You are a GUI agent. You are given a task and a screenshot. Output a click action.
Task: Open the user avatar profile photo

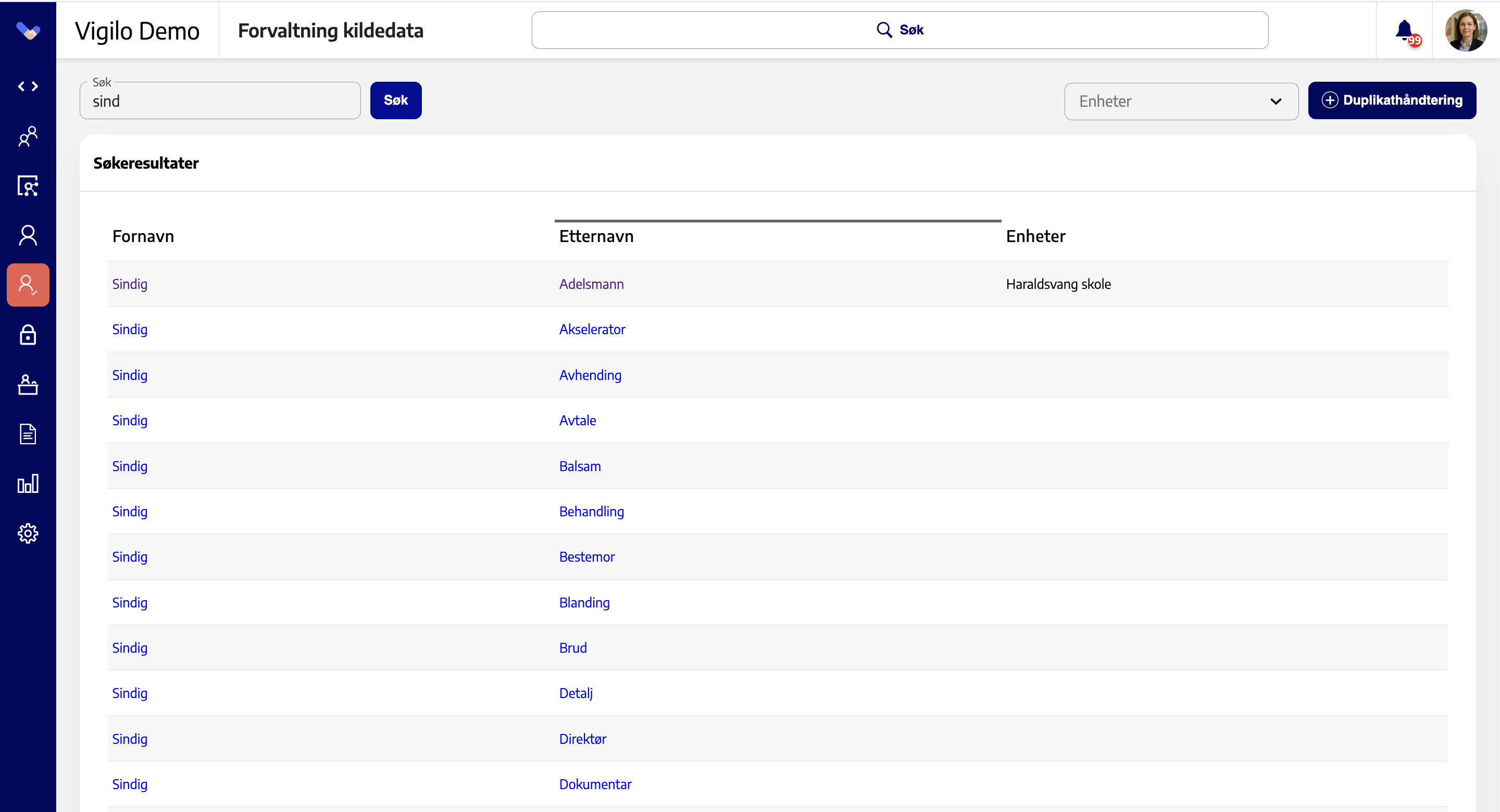1466,30
